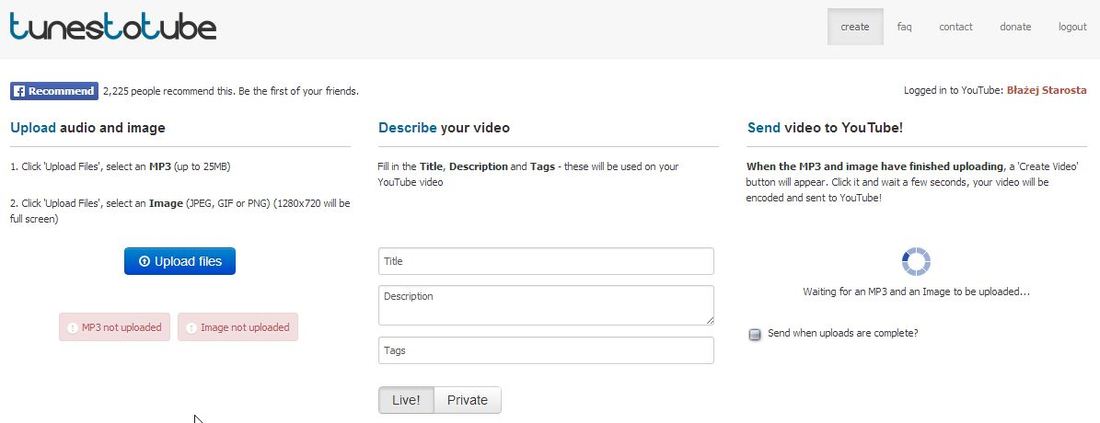The width and height of the screenshot is (1100, 423).
Task: Click 'Waiting for an MP3 and an Image' text
Action: point(916,291)
